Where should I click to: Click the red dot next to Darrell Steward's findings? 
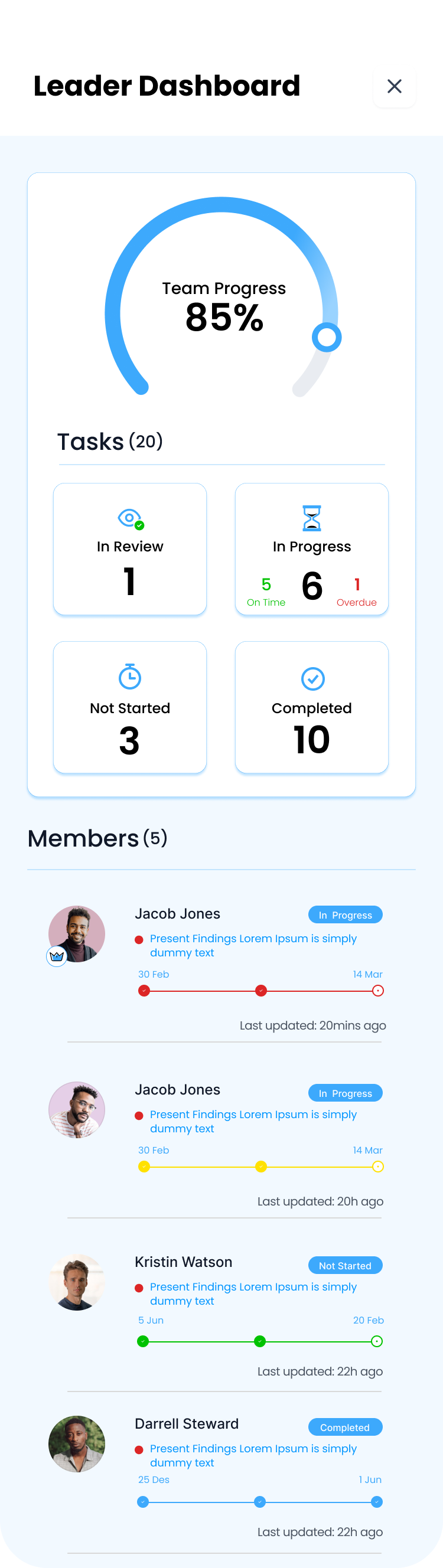(139, 1449)
